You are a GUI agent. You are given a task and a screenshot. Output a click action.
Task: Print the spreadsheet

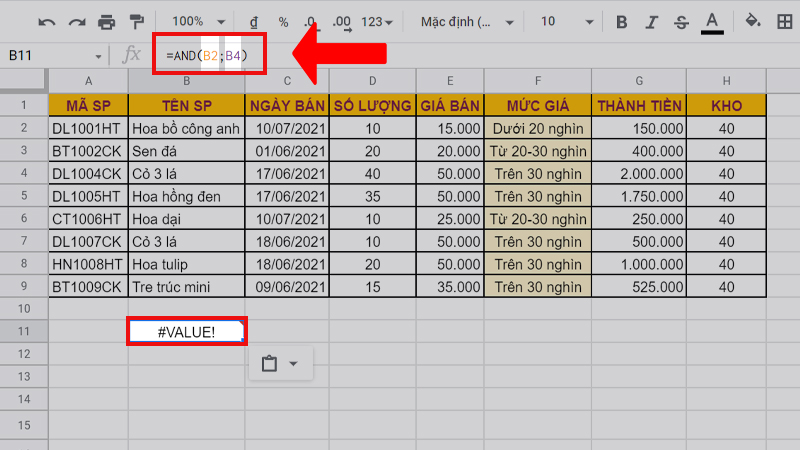tap(107, 22)
